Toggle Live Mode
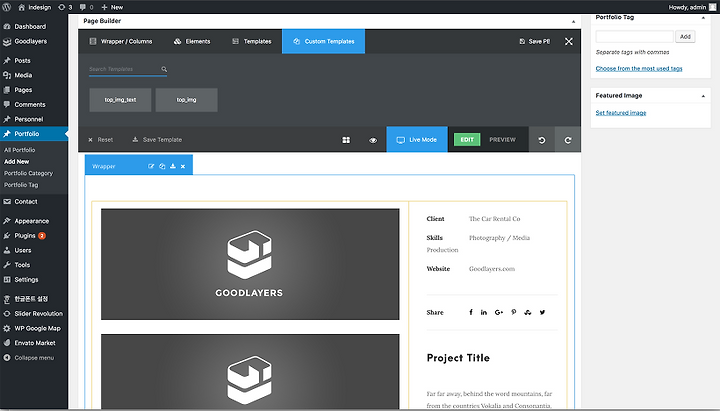 click(417, 140)
